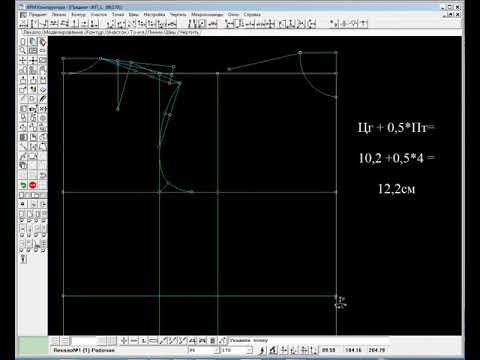The image size is (480, 360).
Task: Open the Продукт menu
Action: [x=38, y=15]
